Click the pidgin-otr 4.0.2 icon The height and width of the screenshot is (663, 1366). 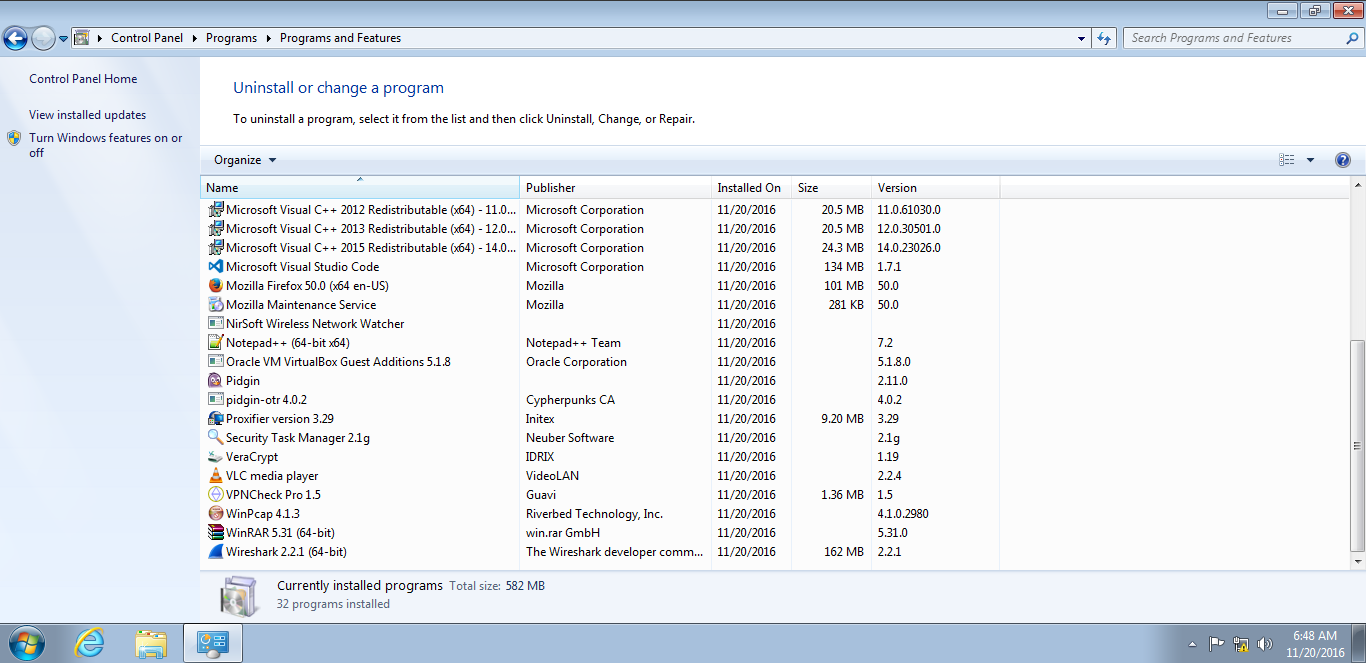[215, 400]
